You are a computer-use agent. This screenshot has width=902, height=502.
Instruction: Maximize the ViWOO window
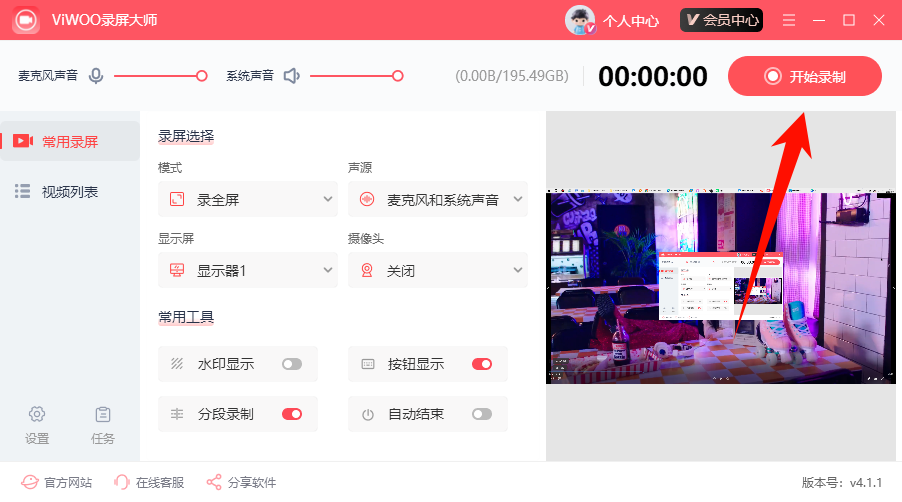(849, 20)
